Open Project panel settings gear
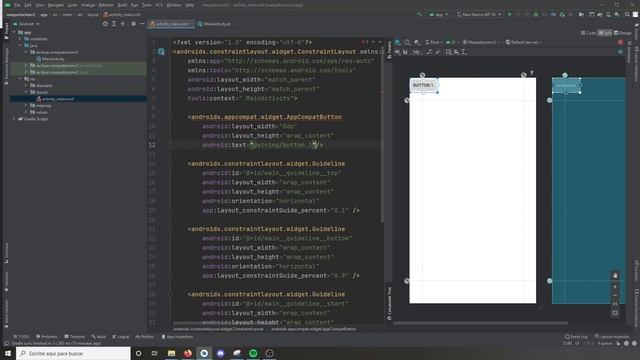 133,24
